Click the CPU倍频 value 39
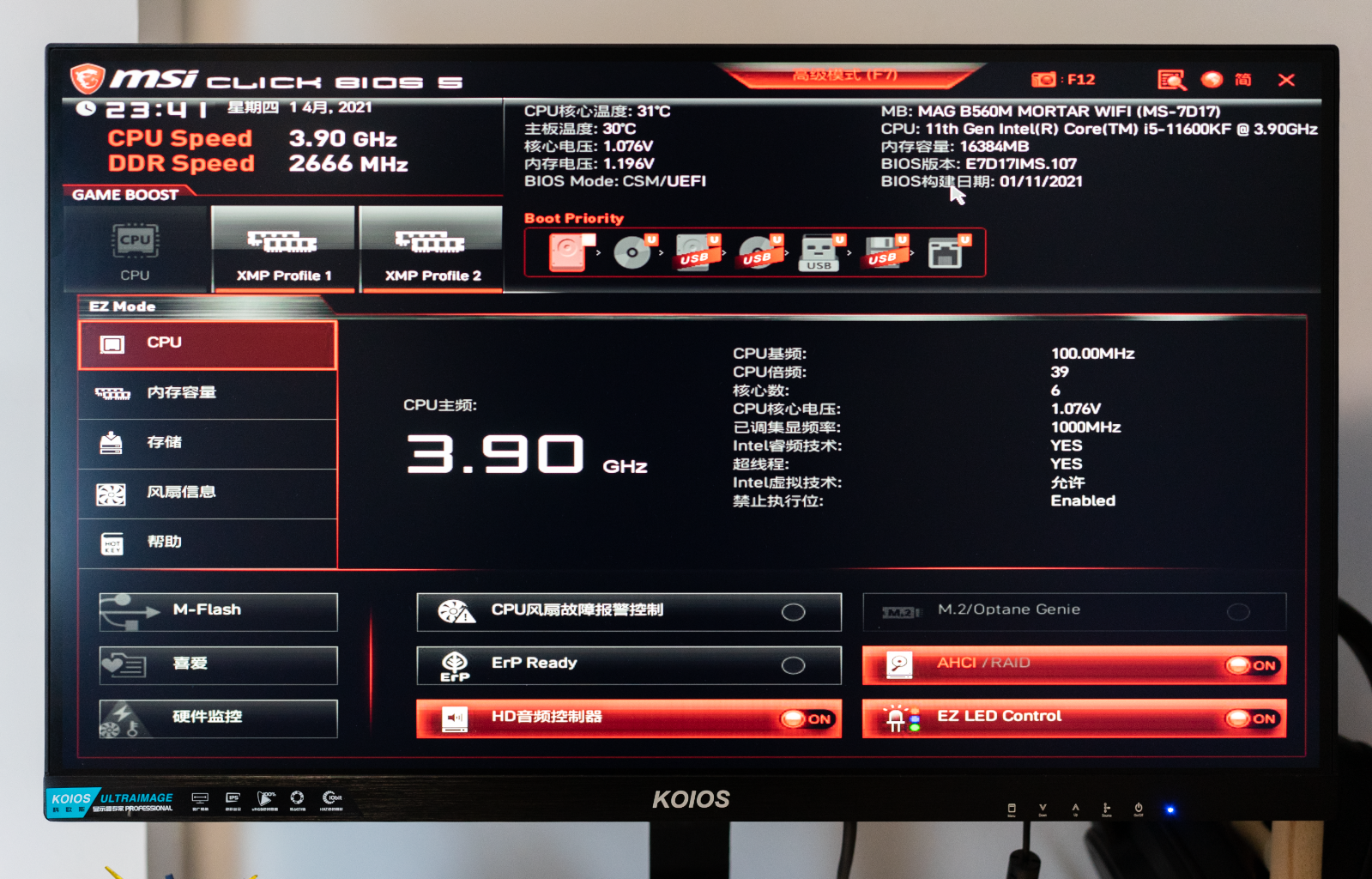Viewport: 1372px width, 879px height. coord(1060,372)
